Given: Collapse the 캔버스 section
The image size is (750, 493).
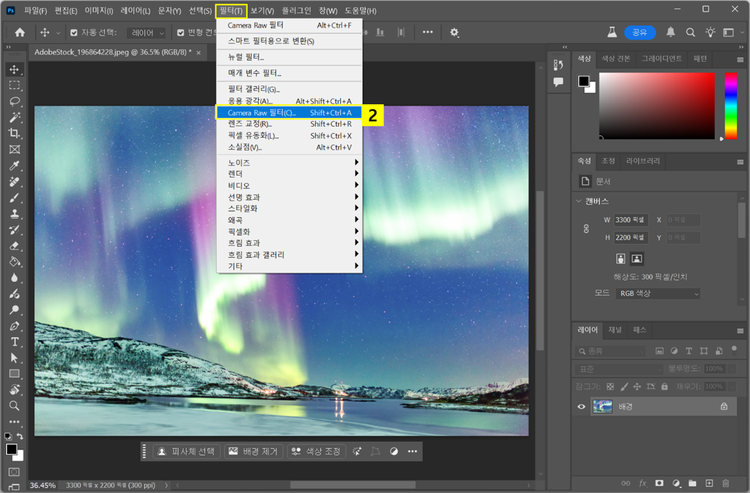Looking at the screenshot, I should coord(579,201).
